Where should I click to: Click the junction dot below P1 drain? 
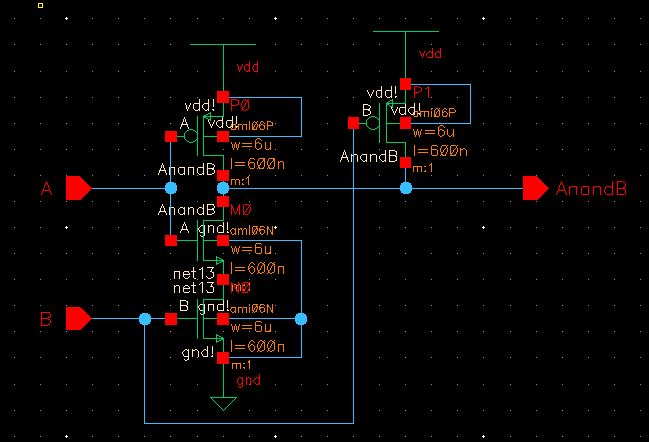coord(406,188)
